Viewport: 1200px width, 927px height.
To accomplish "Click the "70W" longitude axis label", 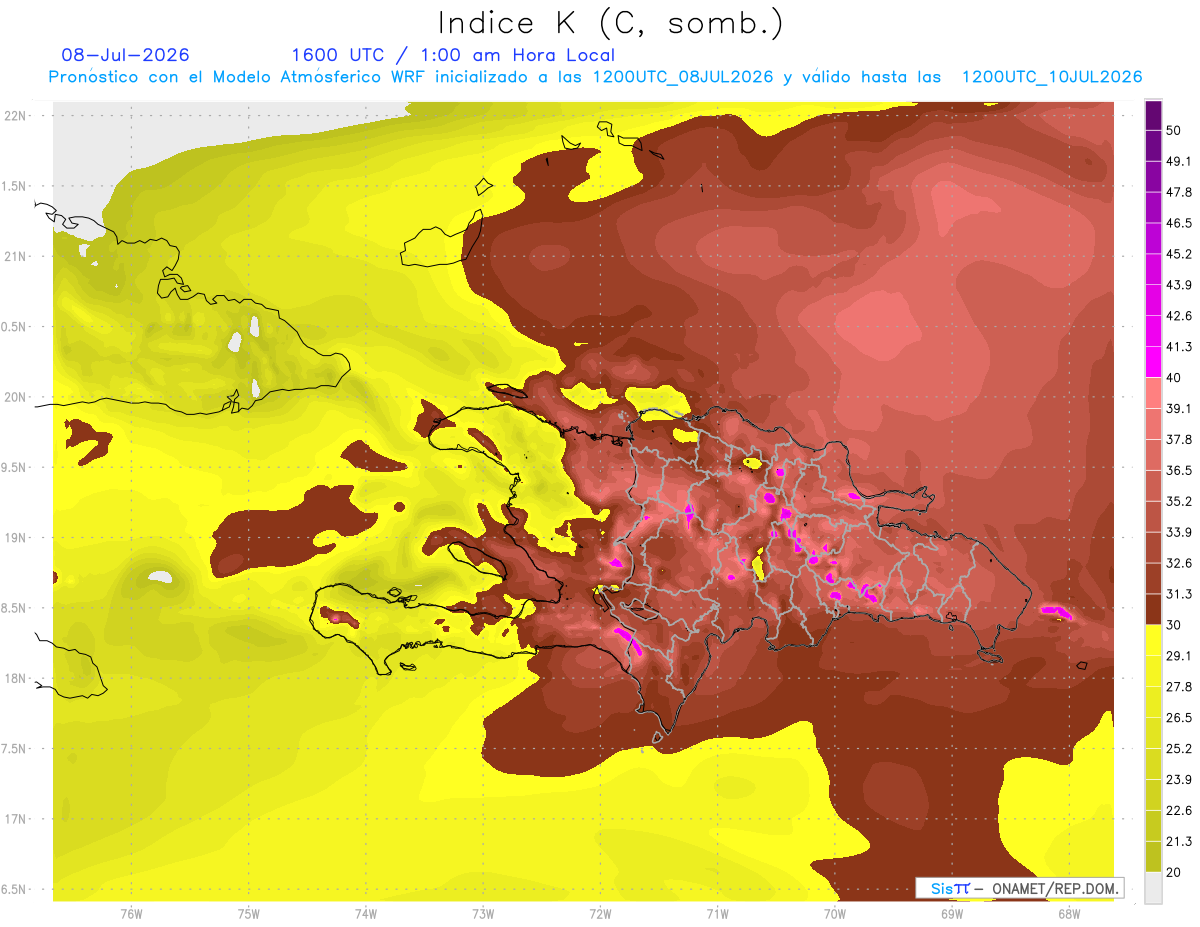I will (835, 915).
